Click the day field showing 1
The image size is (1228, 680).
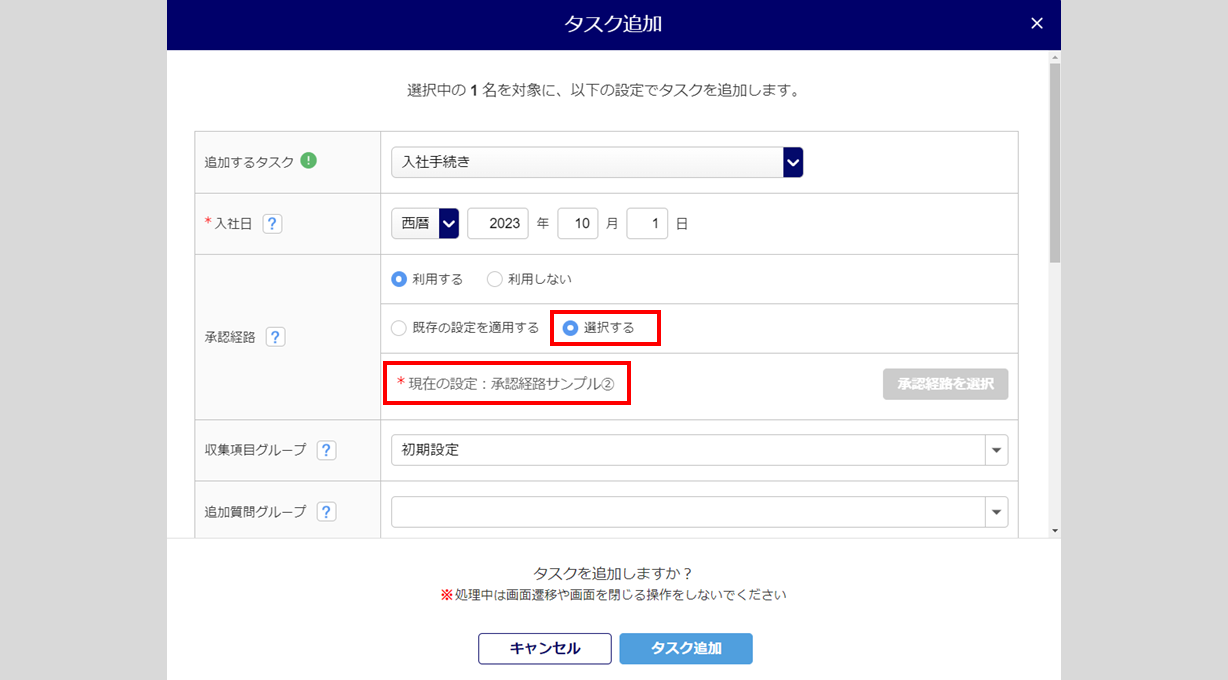pos(647,223)
